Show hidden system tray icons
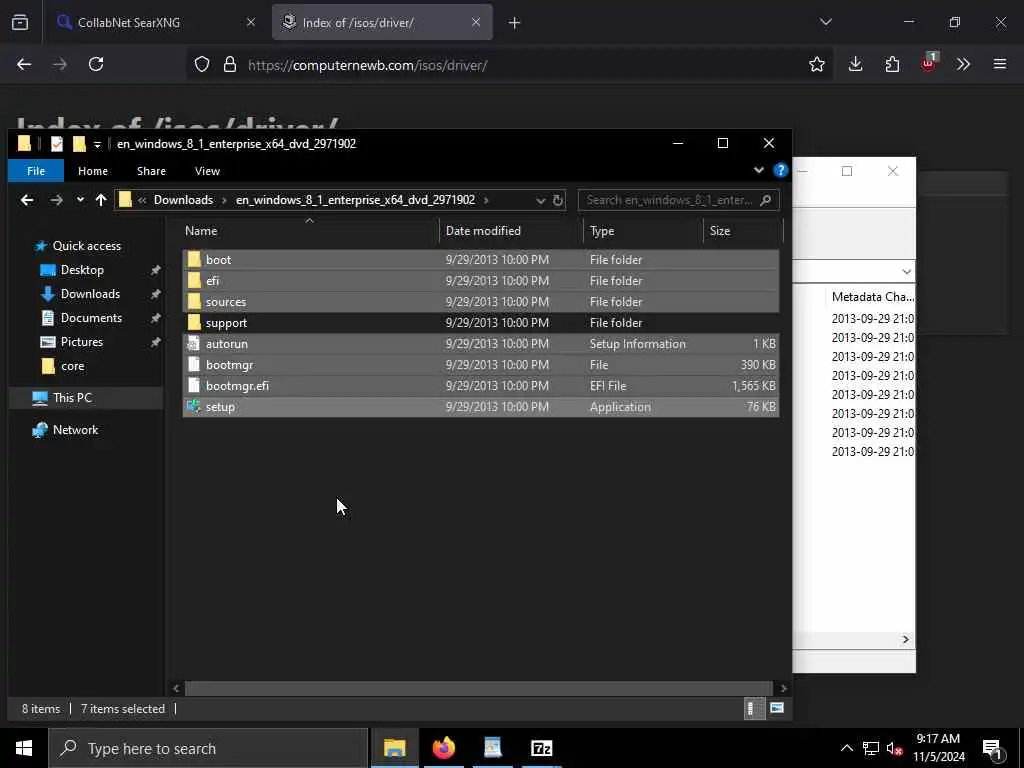1024x768 pixels. click(846, 748)
